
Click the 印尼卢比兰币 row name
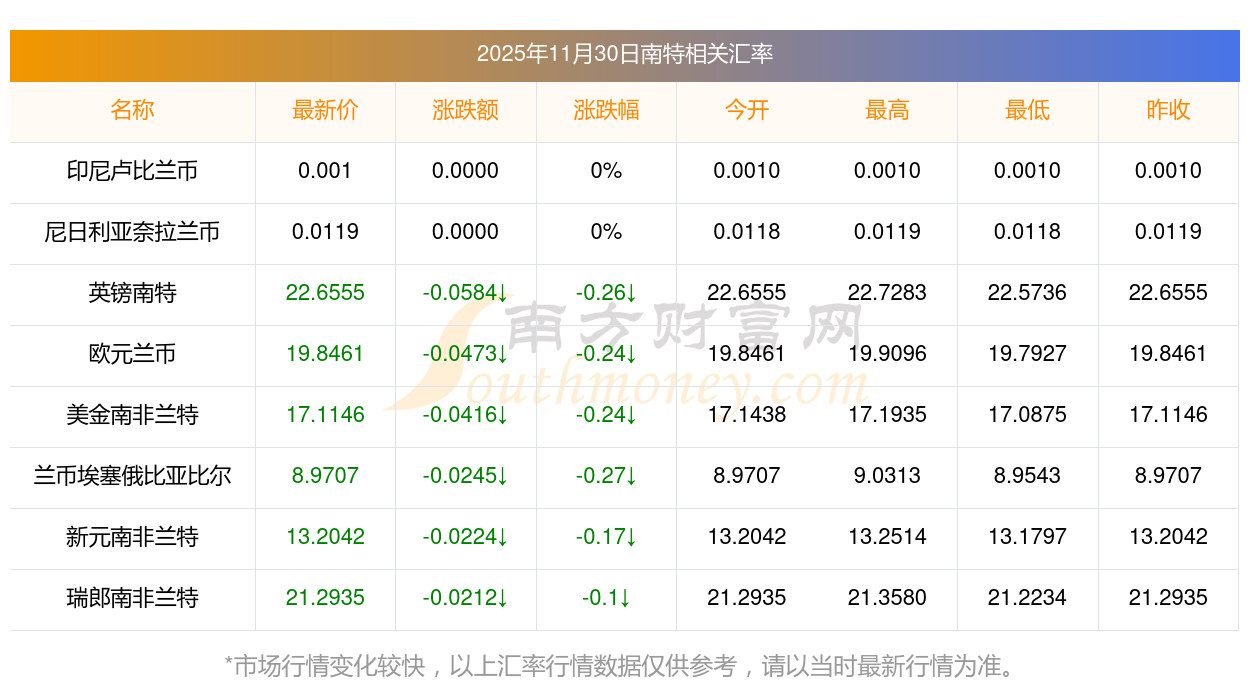coord(133,171)
